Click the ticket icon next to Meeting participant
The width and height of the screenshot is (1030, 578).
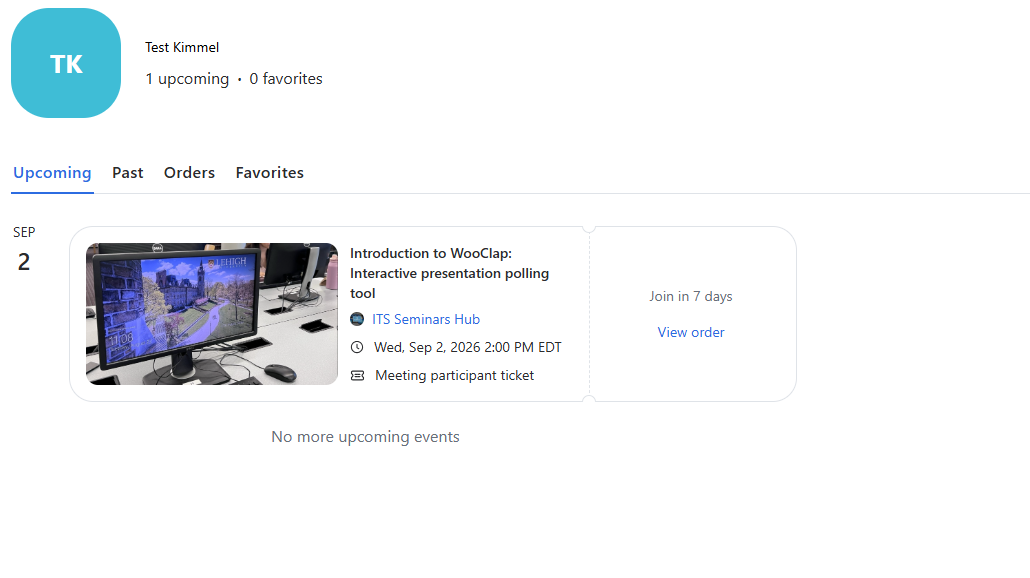click(357, 376)
